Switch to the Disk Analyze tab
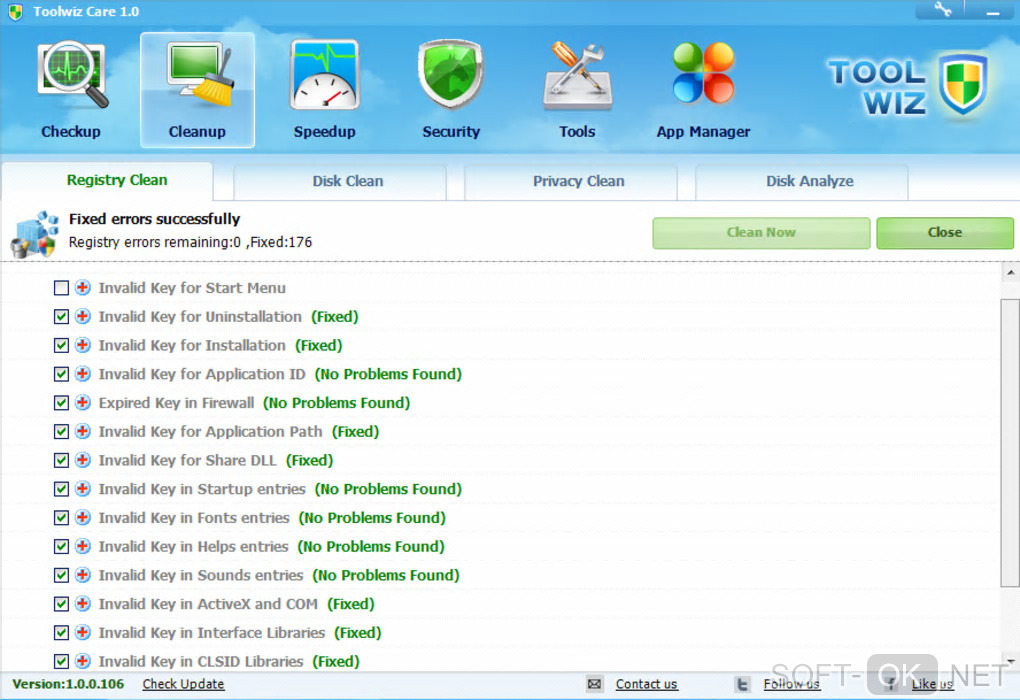This screenshot has height=700, width=1020. pyautogui.click(x=802, y=182)
